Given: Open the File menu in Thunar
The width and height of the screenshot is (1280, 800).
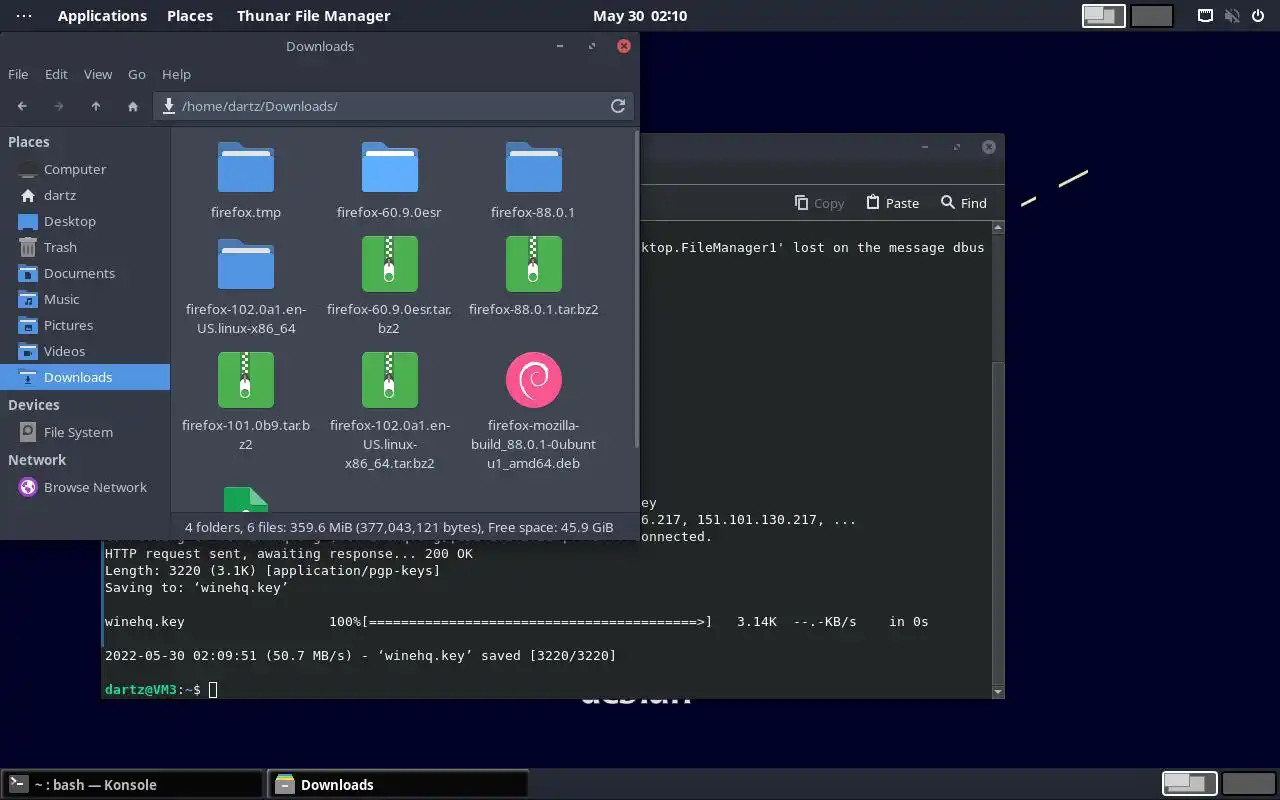Looking at the screenshot, I should point(18,74).
